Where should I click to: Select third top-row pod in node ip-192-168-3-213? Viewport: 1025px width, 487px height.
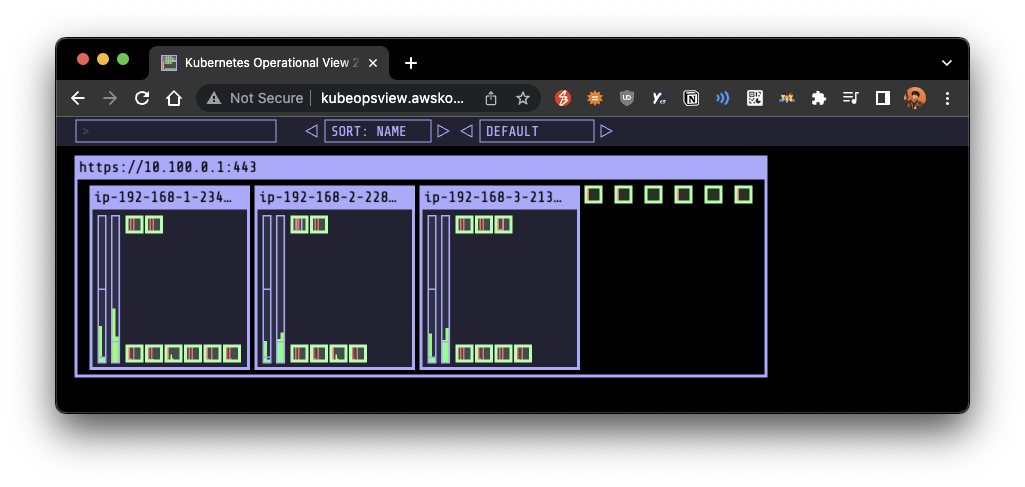tap(503, 224)
